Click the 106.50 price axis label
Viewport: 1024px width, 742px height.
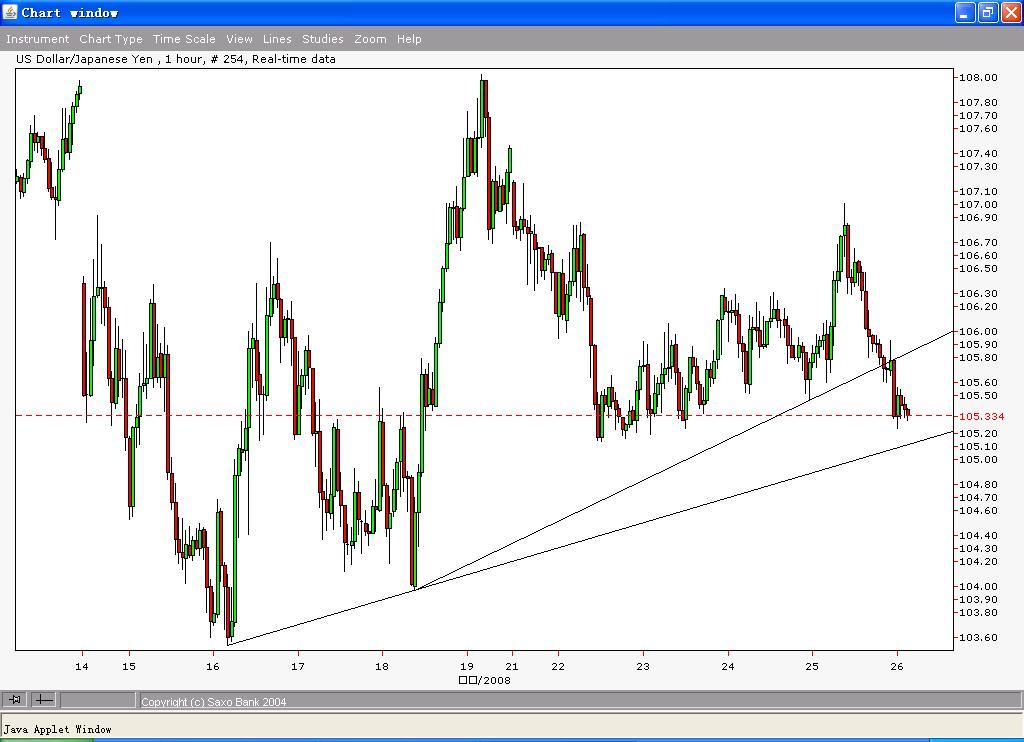tap(978, 268)
